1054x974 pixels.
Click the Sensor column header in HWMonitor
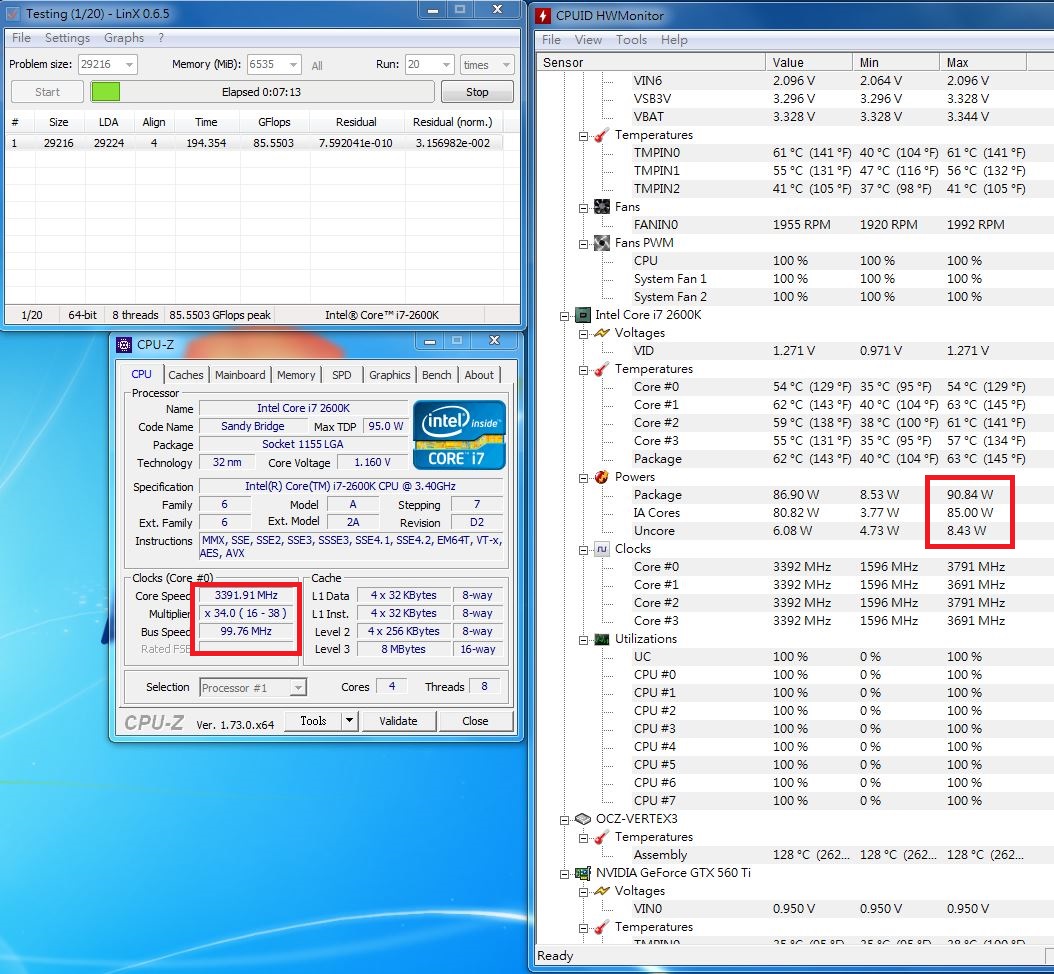pyautogui.click(x=651, y=63)
